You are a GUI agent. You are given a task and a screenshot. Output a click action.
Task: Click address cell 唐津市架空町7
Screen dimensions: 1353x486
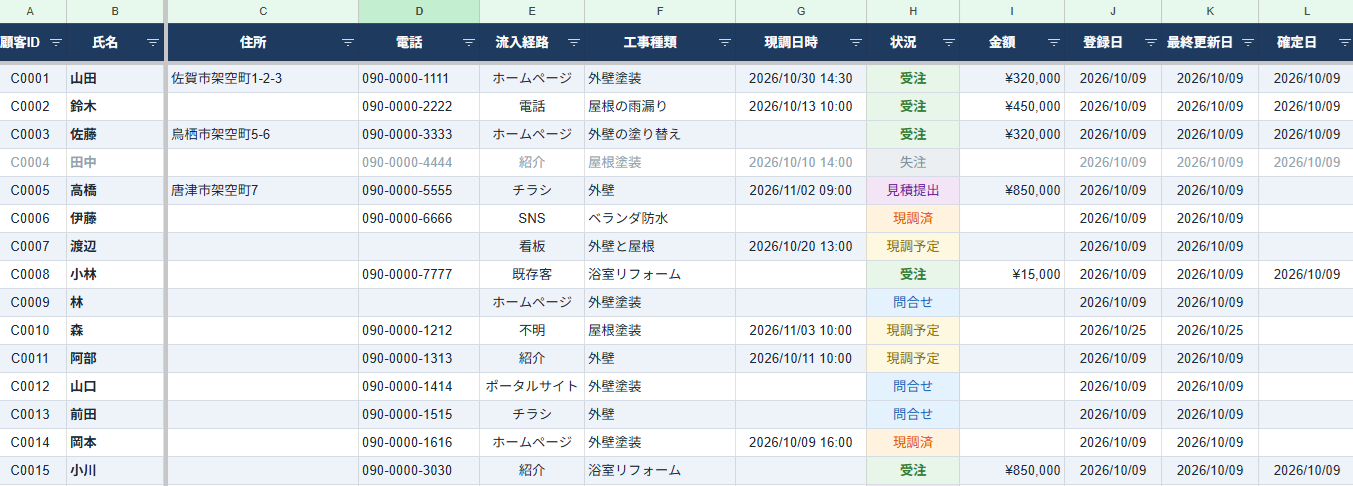click(263, 190)
